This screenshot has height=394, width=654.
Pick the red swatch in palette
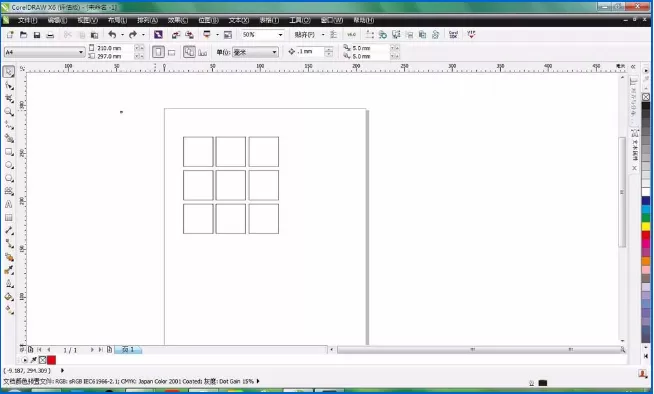tap(646, 236)
